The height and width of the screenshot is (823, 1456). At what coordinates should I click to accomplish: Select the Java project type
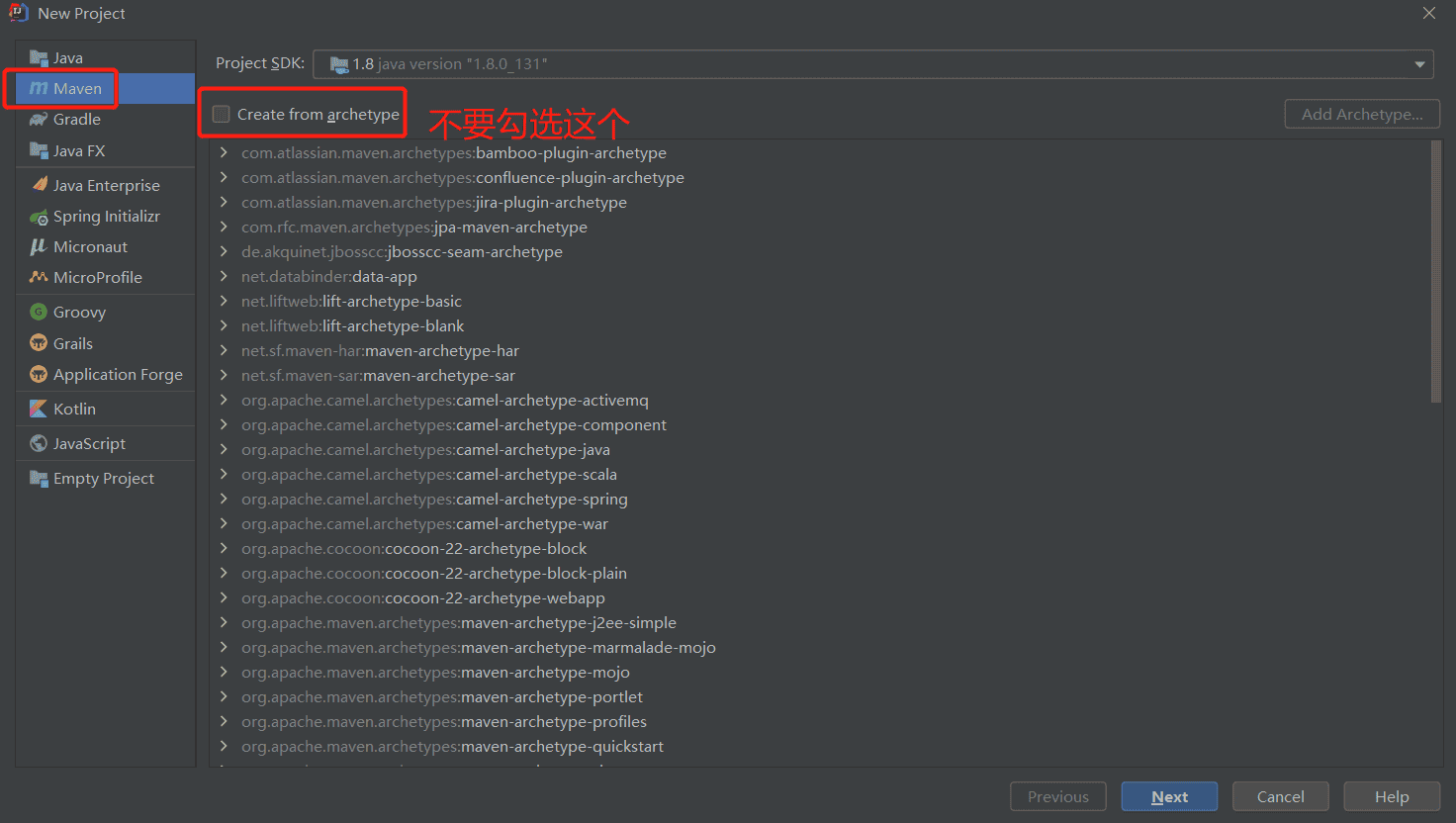pyautogui.click(x=105, y=57)
